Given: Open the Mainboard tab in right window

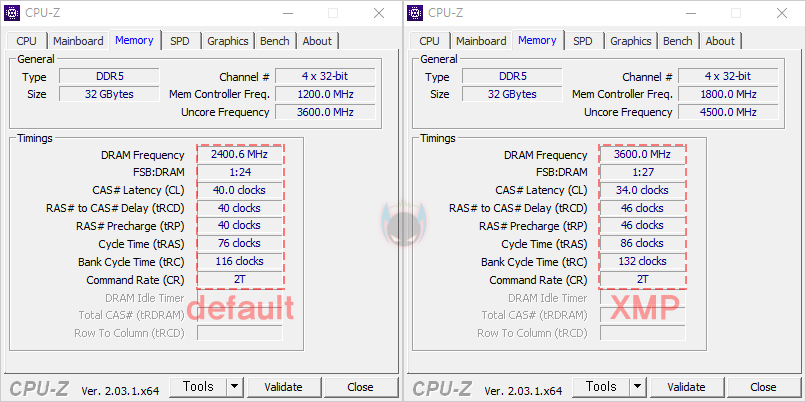Looking at the screenshot, I should (481, 41).
